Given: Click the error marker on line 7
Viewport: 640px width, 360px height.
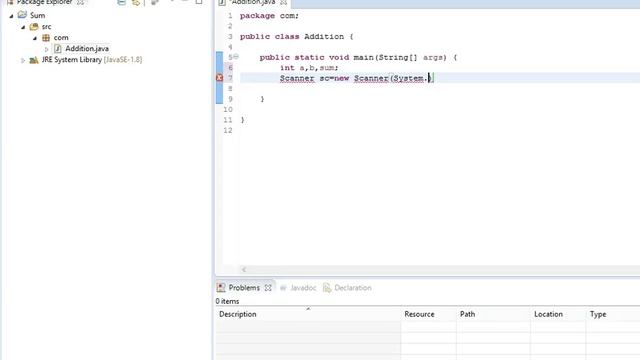Looking at the screenshot, I should coord(219,78).
